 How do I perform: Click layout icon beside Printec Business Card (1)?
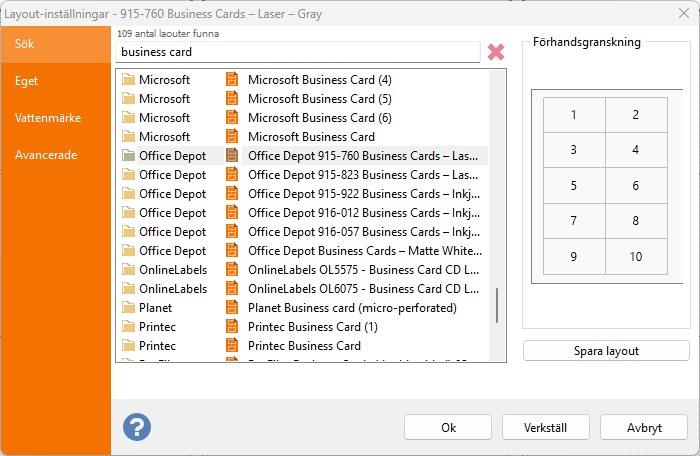pos(232,326)
